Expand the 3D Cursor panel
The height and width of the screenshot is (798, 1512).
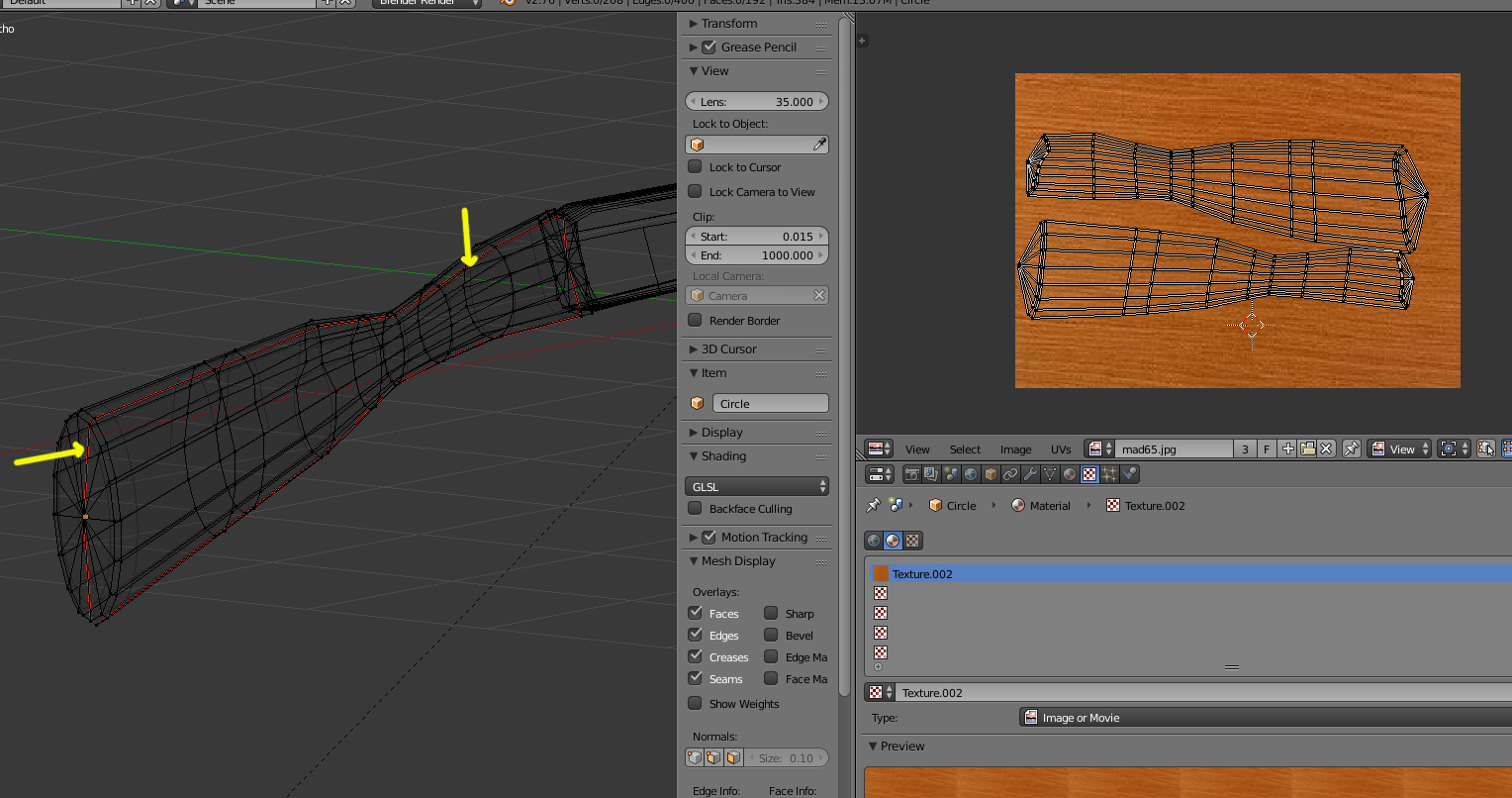pos(729,349)
